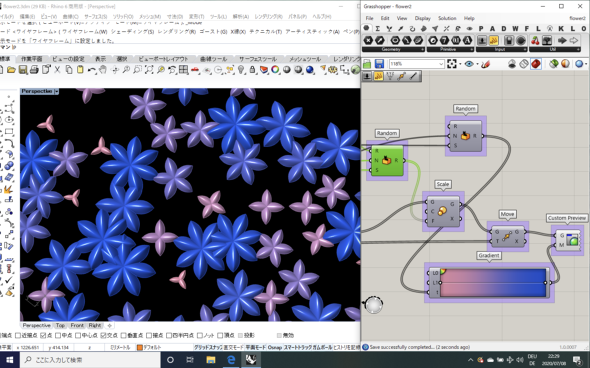Screen dimensions: 590x368
Task: Click the Scale component icon
Action: coord(442,211)
